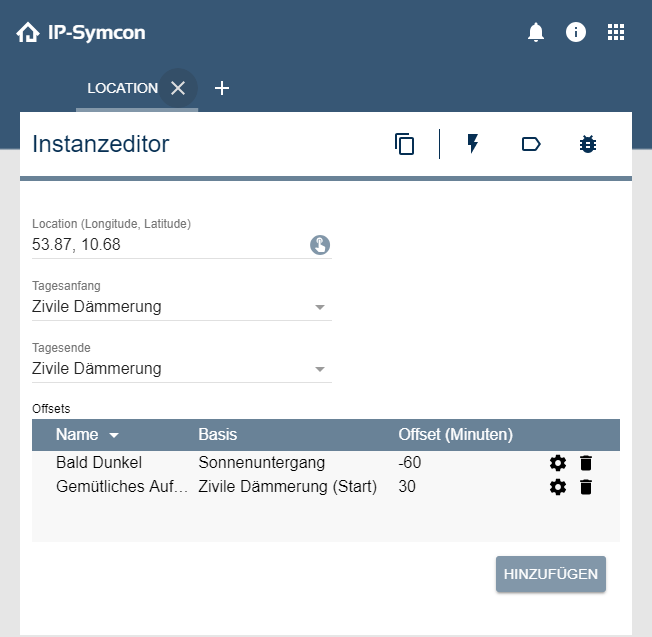Click the location picker icon

[x=320, y=245]
